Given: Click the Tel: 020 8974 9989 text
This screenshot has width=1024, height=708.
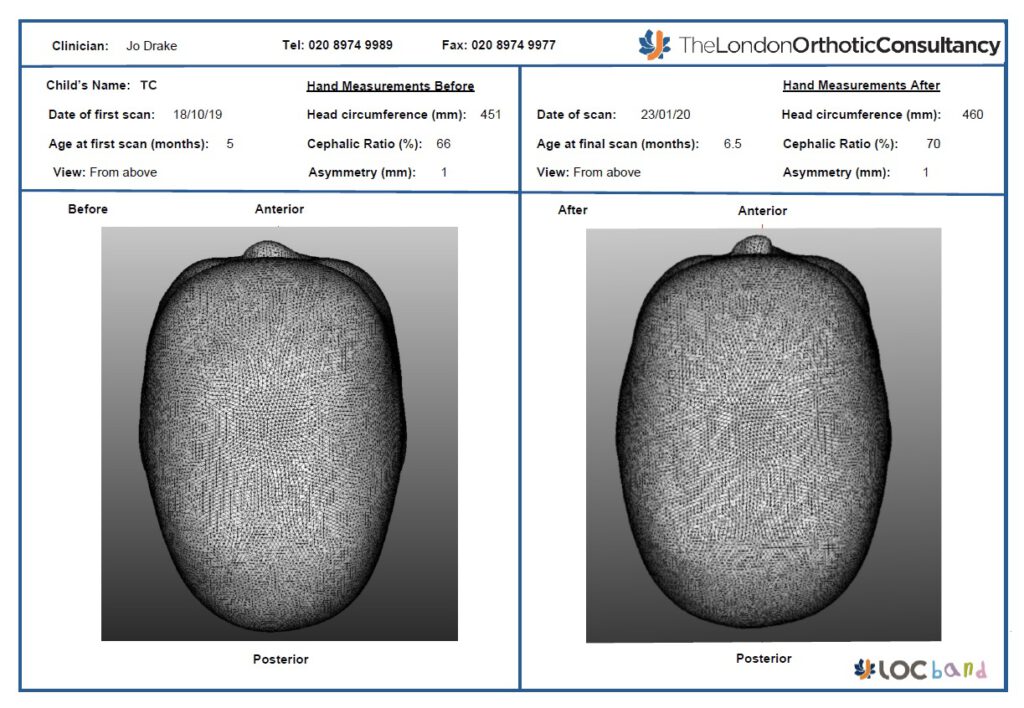Looking at the screenshot, I should (337, 45).
